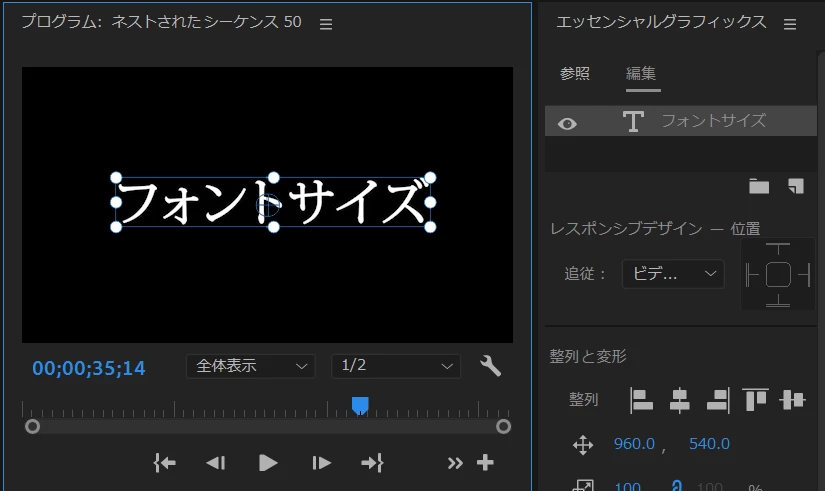Align the layer to vertical center

click(x=792, y=400)
